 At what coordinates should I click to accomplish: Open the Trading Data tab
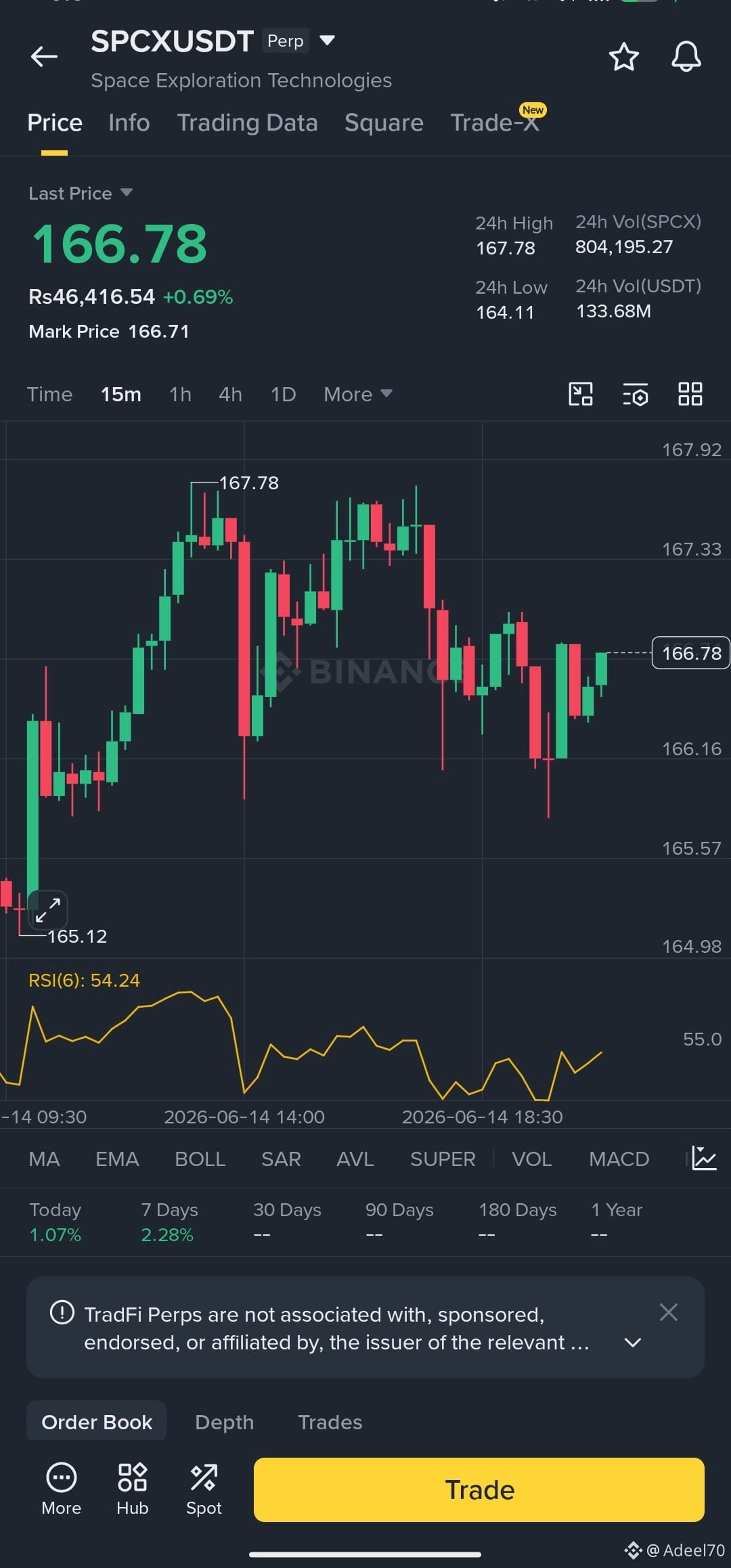(x=247, y=123)
